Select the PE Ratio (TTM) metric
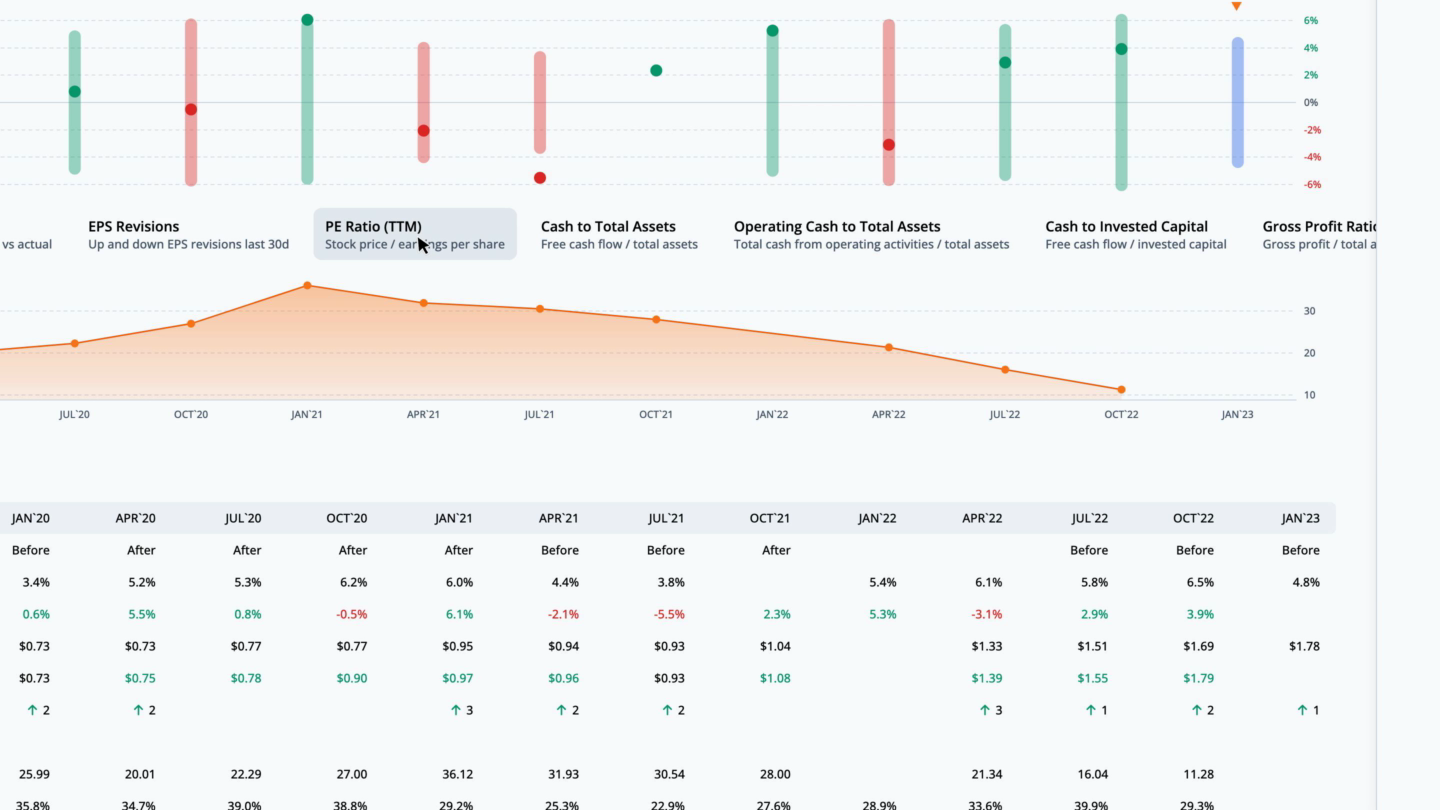 tap(414, 234)
